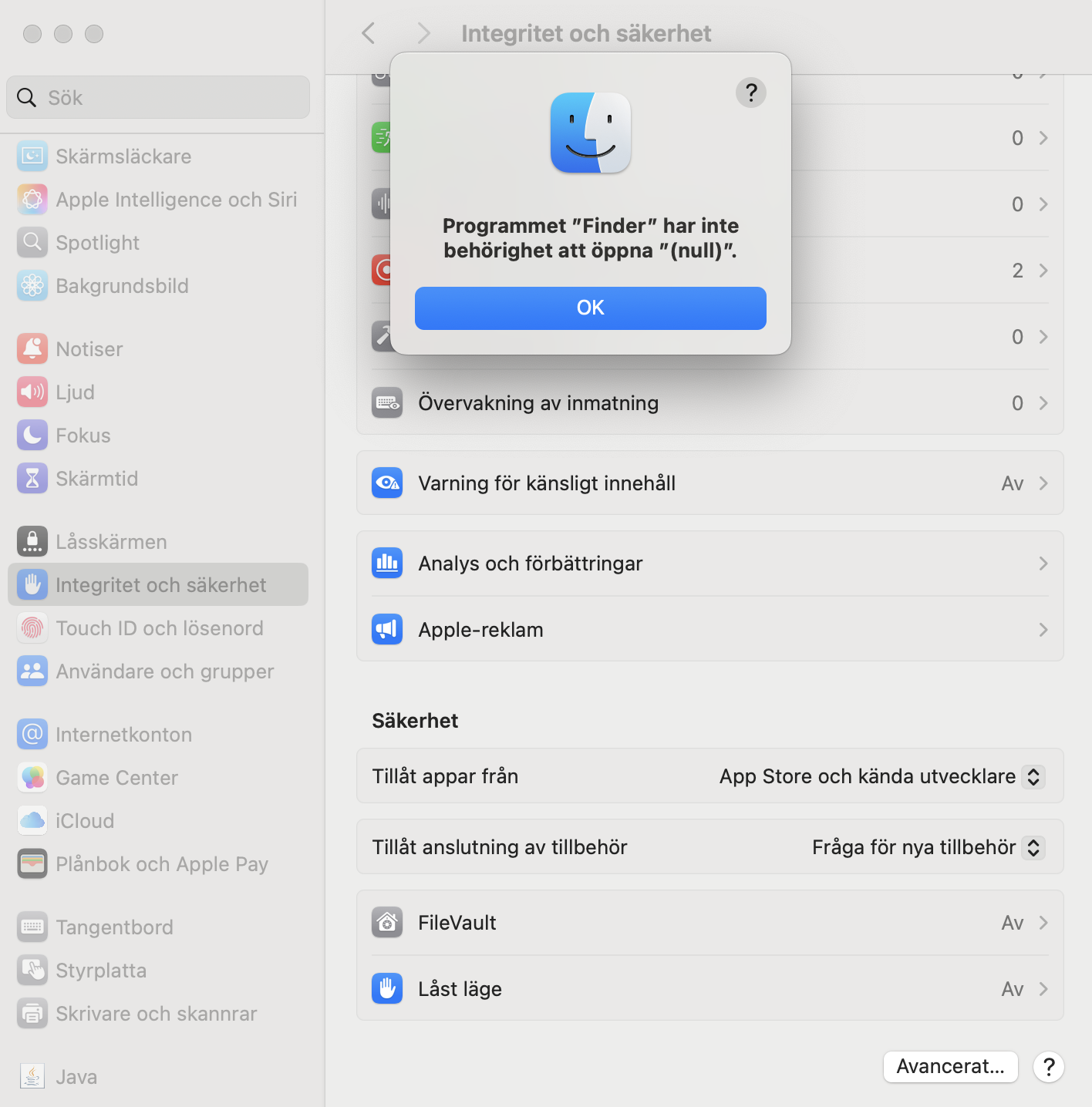Click the Finder icon in the dialog
1092x1107 pixels.
coord(591,133)
